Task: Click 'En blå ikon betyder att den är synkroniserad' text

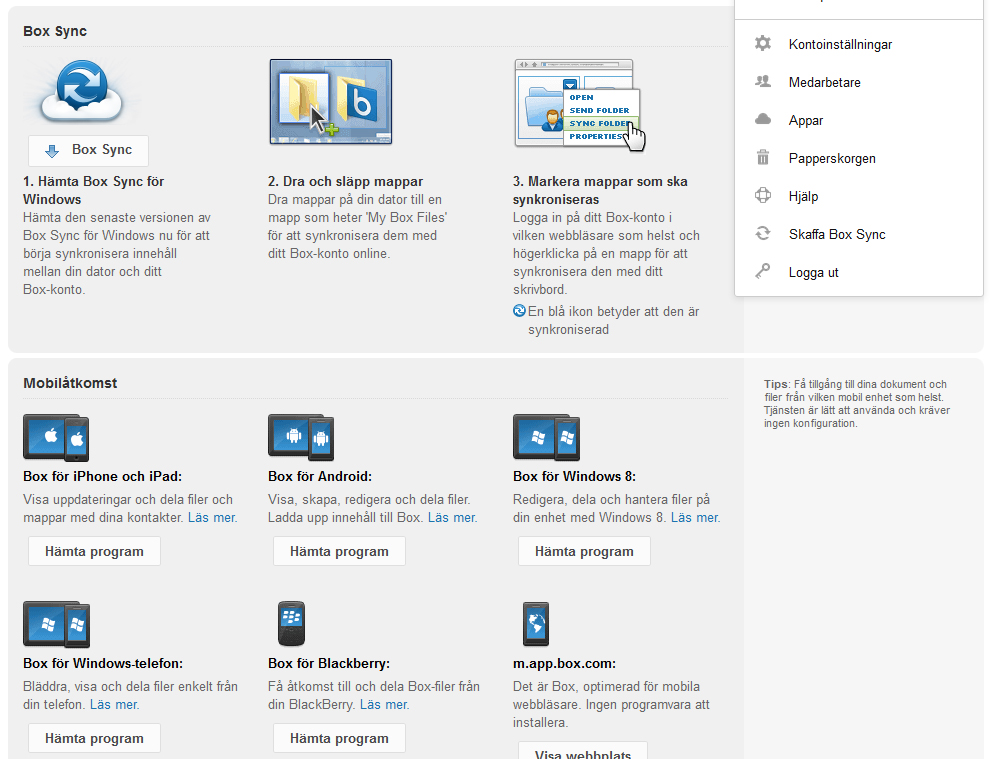Action: (x=613, y=321)
